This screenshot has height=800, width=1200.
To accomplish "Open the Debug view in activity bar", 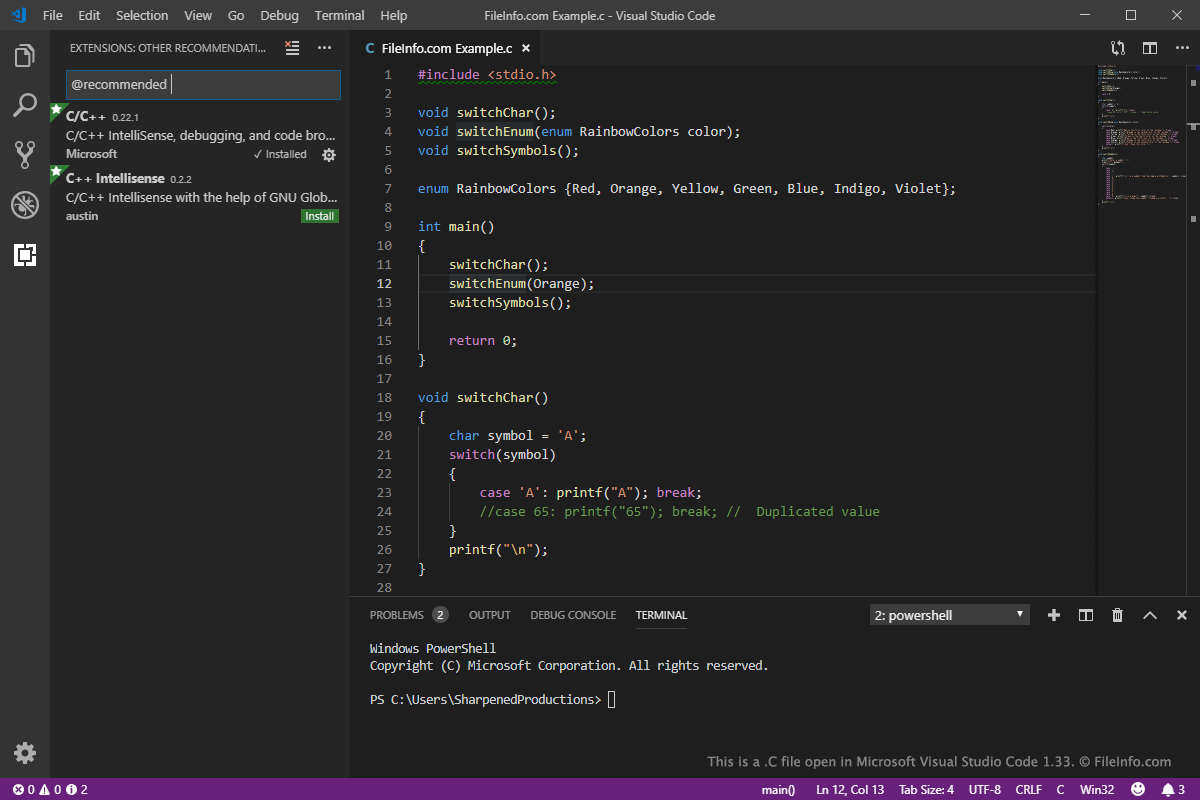I will (25, 205).
